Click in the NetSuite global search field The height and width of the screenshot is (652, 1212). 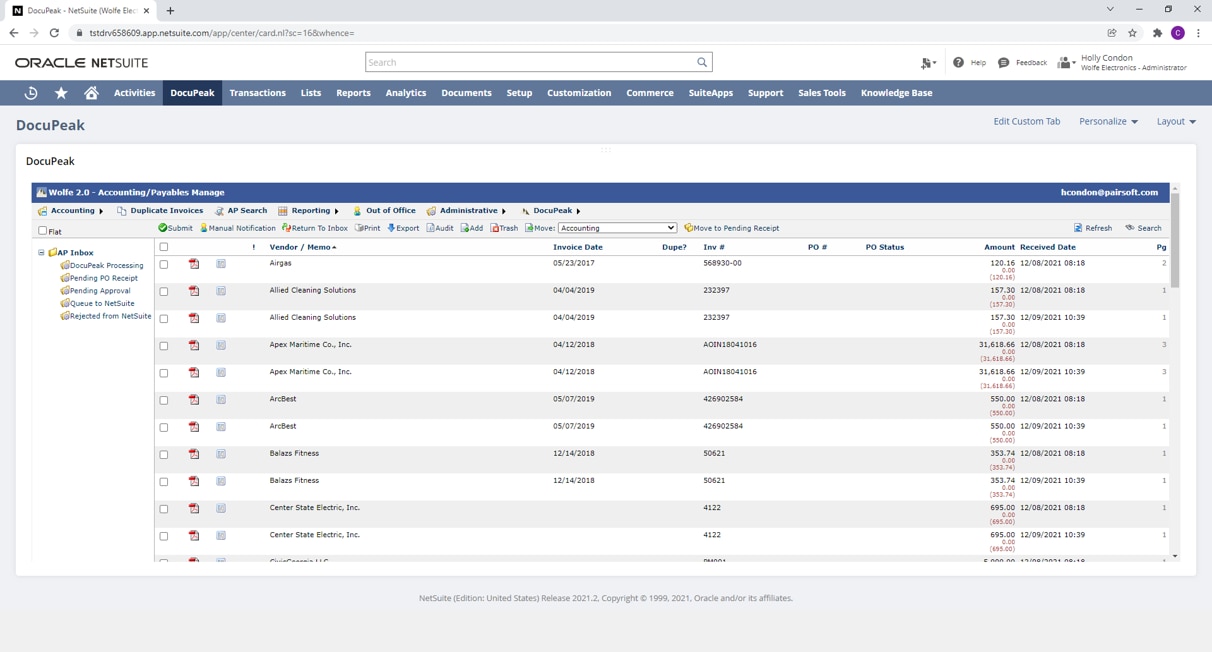(530, 62)
